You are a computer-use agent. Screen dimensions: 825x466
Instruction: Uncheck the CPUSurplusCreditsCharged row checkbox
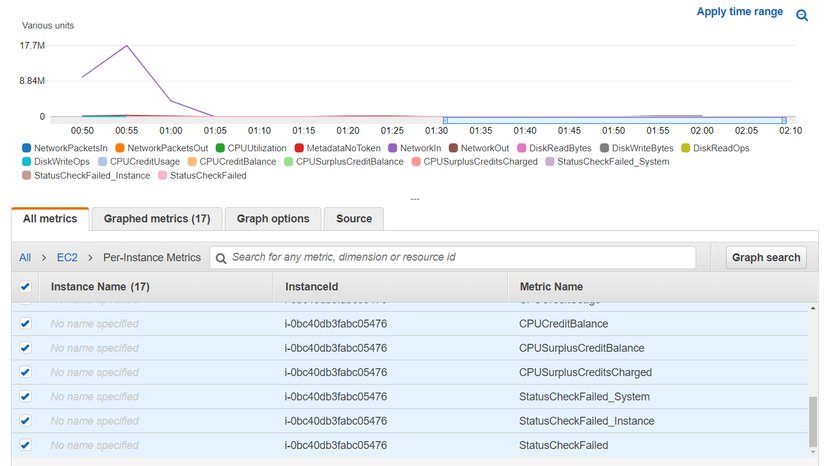click(x=25, y=372)
